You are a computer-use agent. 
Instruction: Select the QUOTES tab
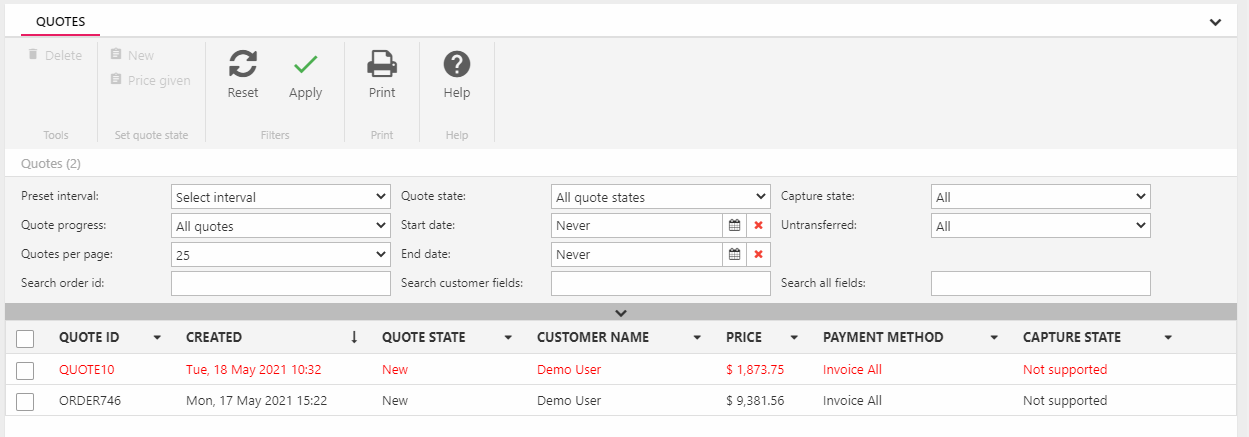coord(60,21)
